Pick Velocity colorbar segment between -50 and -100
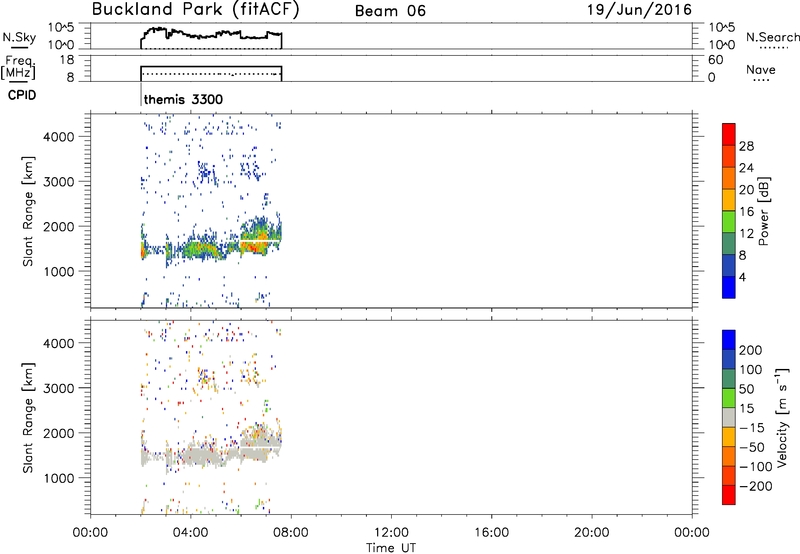Viewport: 800px width, 554px height. (729, 456)
